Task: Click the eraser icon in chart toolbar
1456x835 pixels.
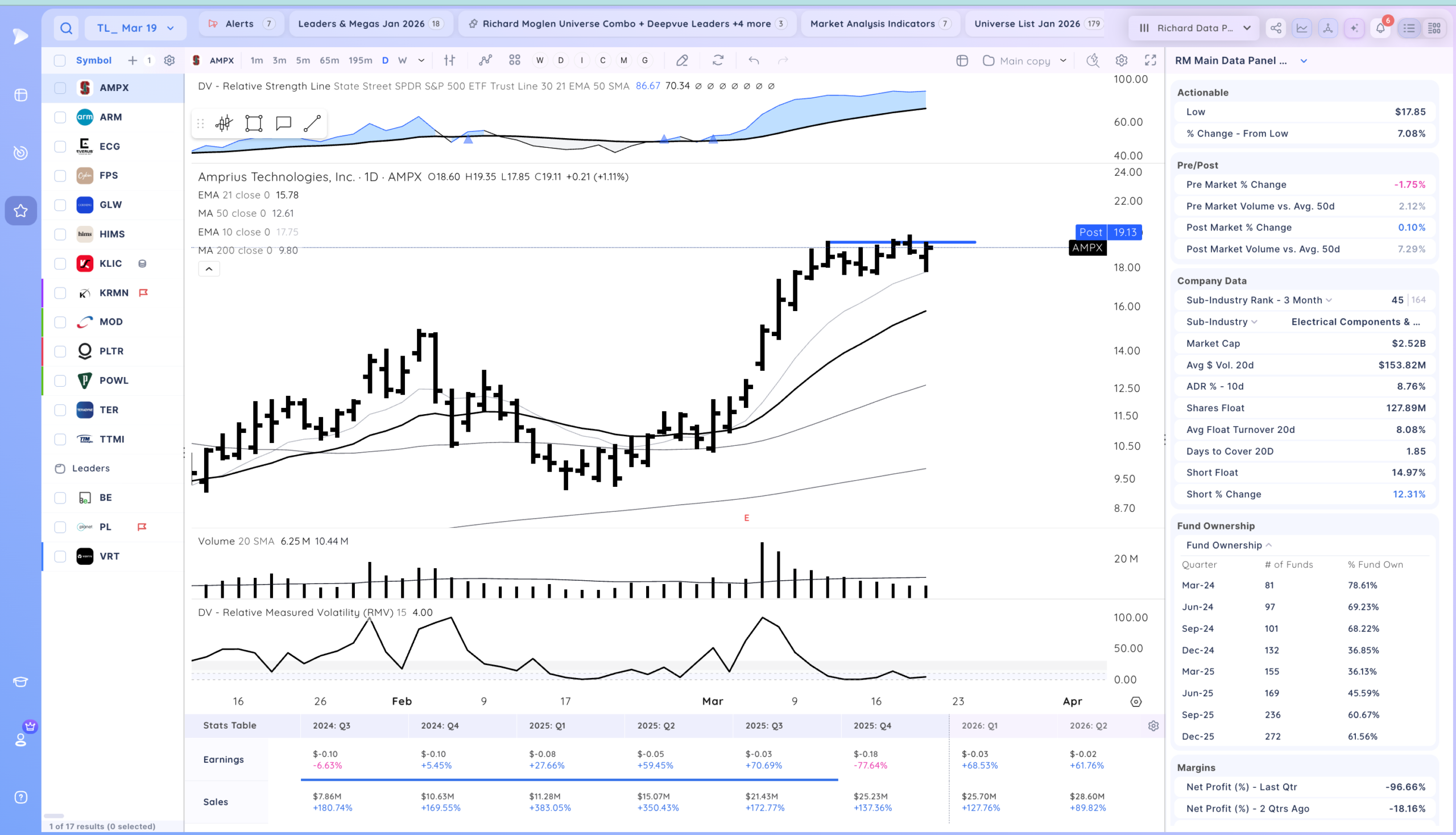Action: (x=682, y=60)
